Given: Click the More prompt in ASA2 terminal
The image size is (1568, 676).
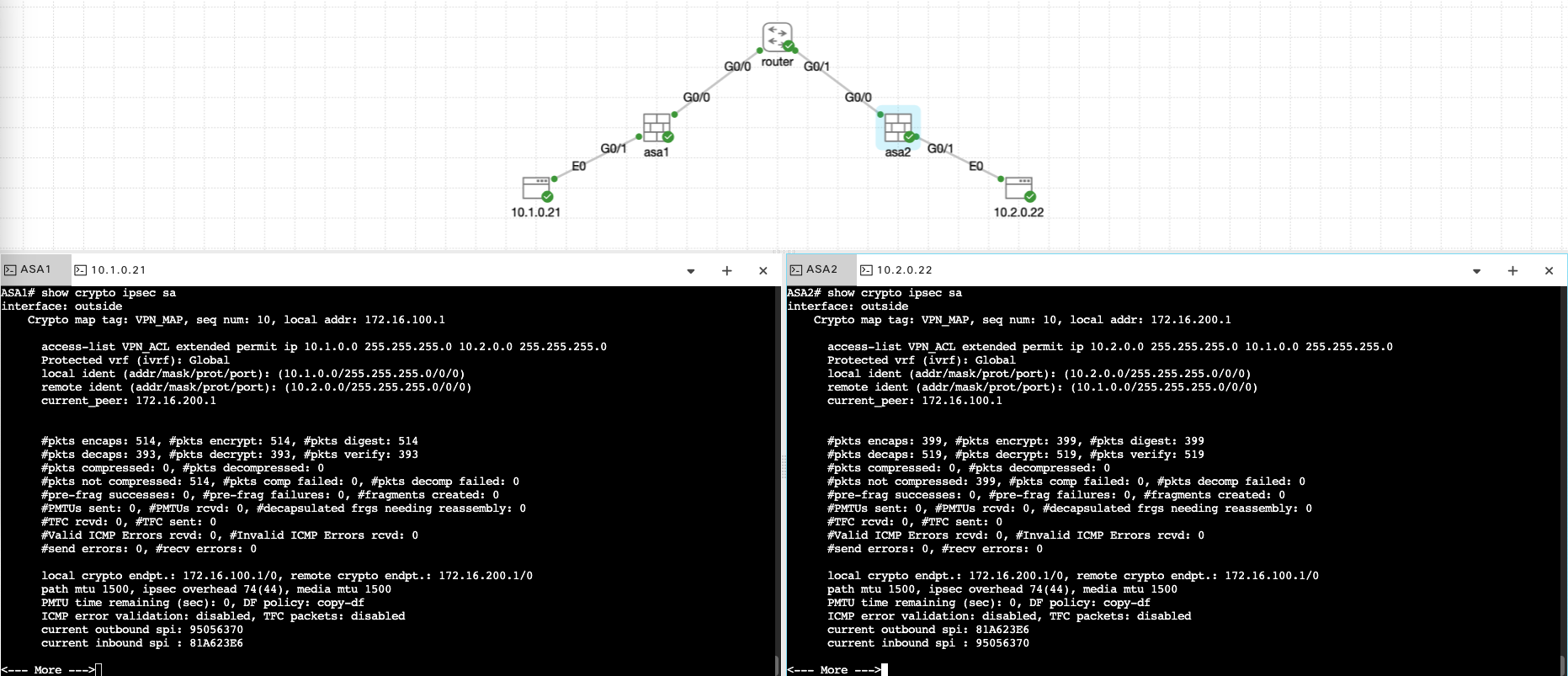Looking at the screenshot, I should click(x=833, y=669).
